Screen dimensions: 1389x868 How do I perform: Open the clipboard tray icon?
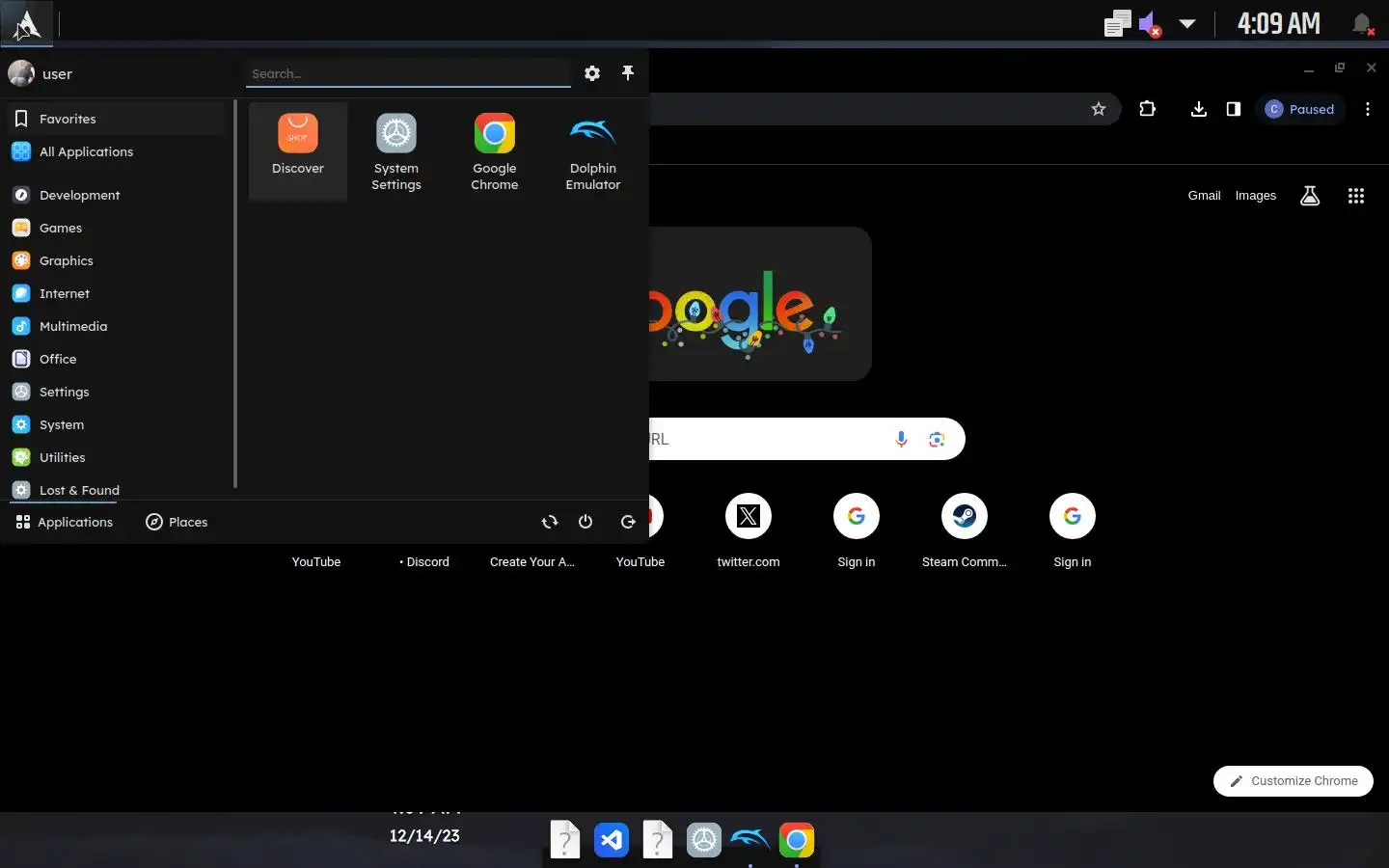coord(1117,23)
